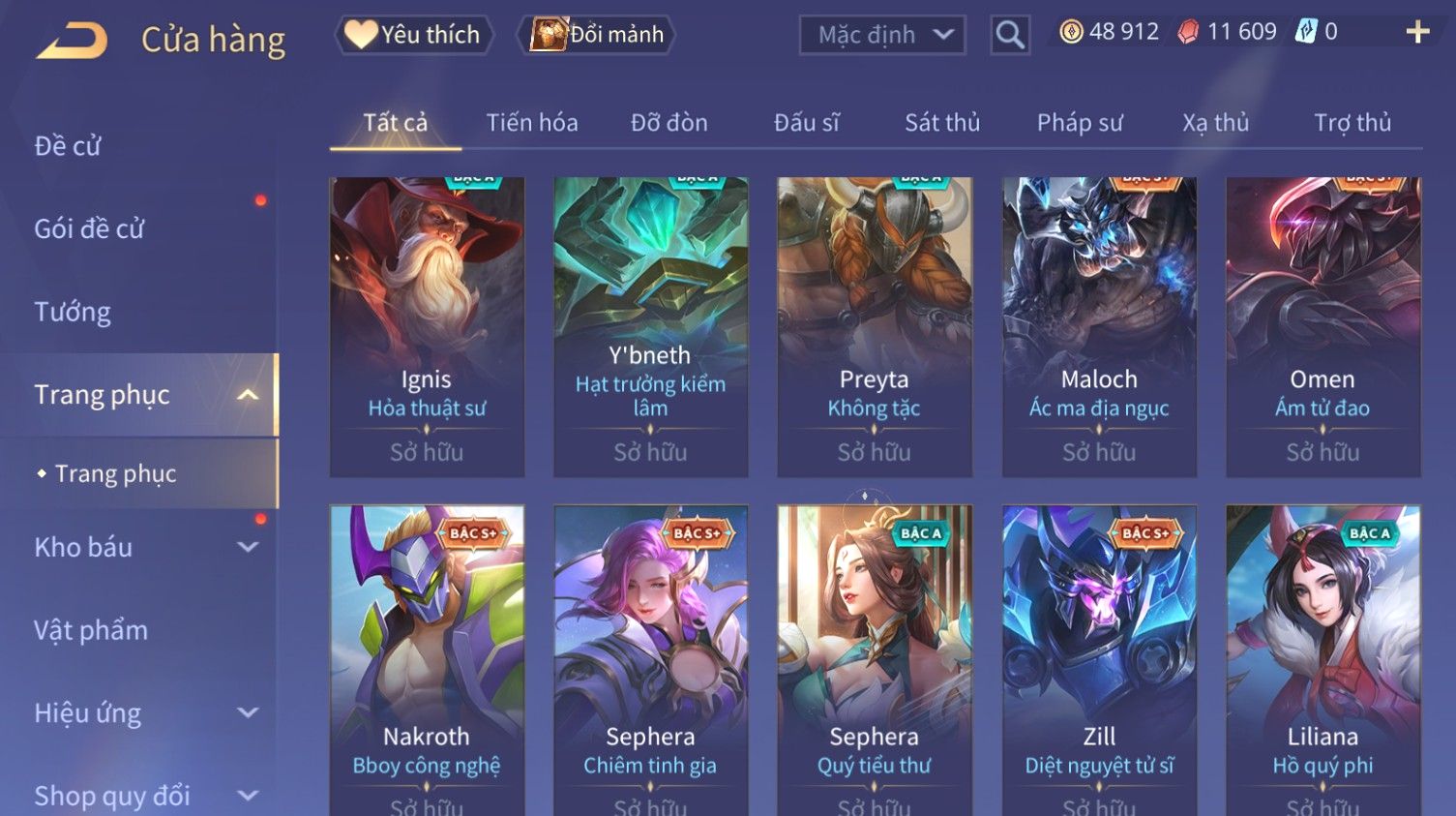Tap the red ruby currency icon
The height and width of the screenshot is (816, 1456).
click(x=1188, y=32)
